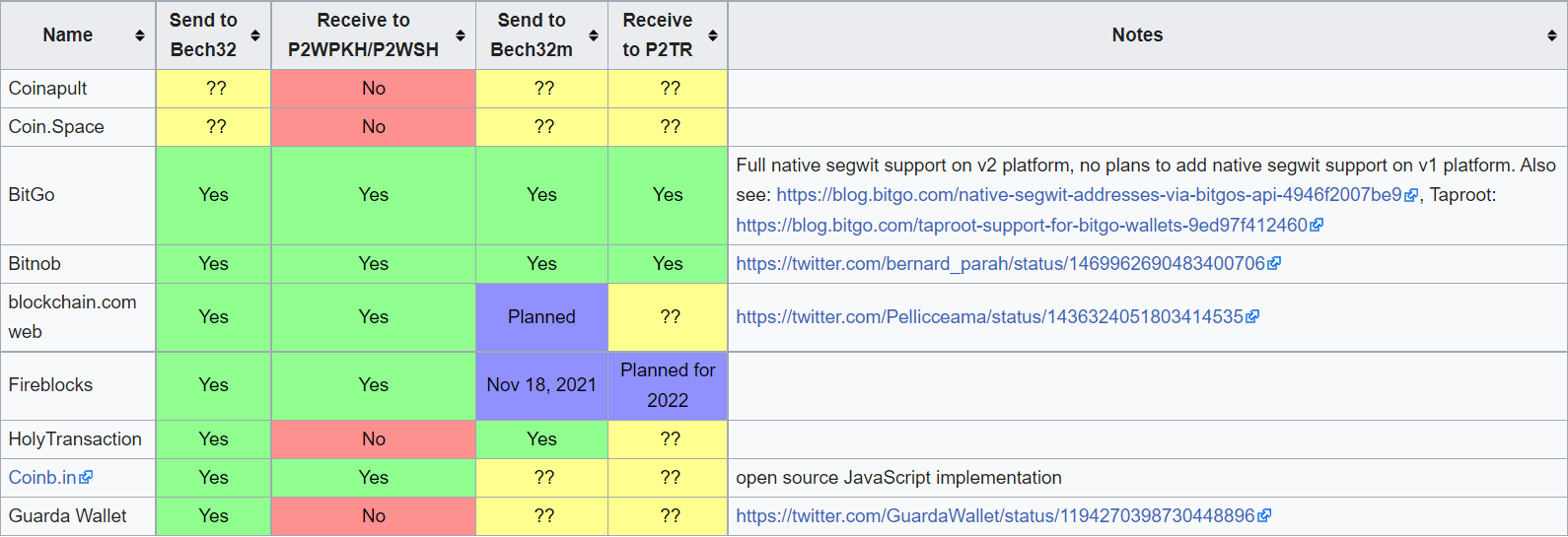Click the Nov 18, 2021 cell
The height and width of the screenshot is (537, 1568).
click(542, 385)
